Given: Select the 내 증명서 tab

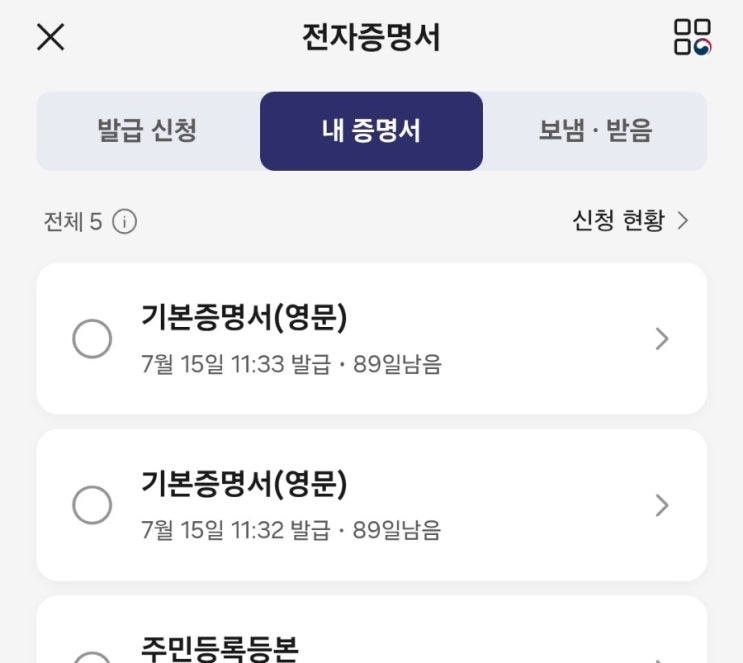Looking at the screenshot, I should tap(371, 131).
